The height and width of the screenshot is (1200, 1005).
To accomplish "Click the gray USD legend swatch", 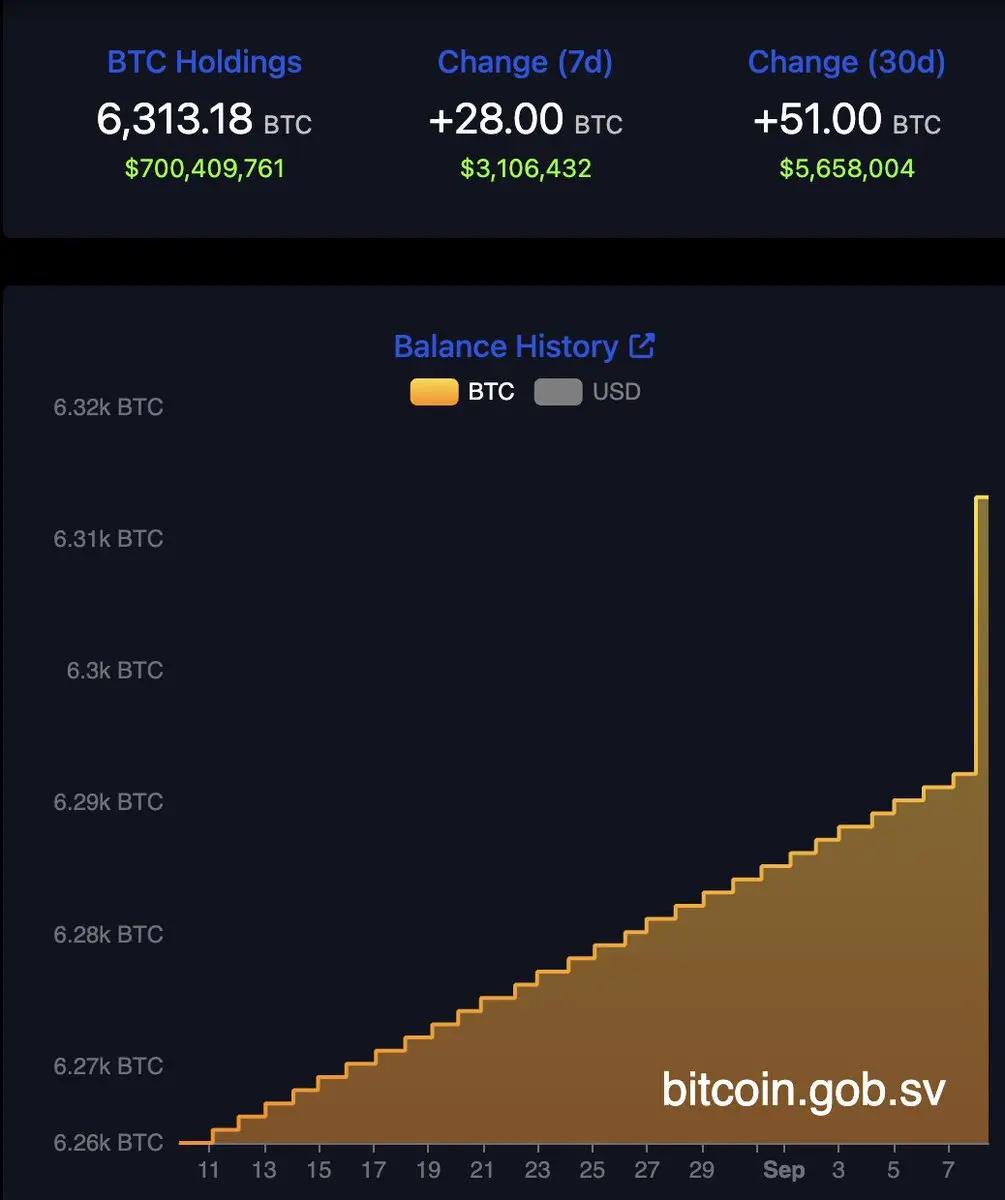I will pyautogui.click(x=558, y=392).
